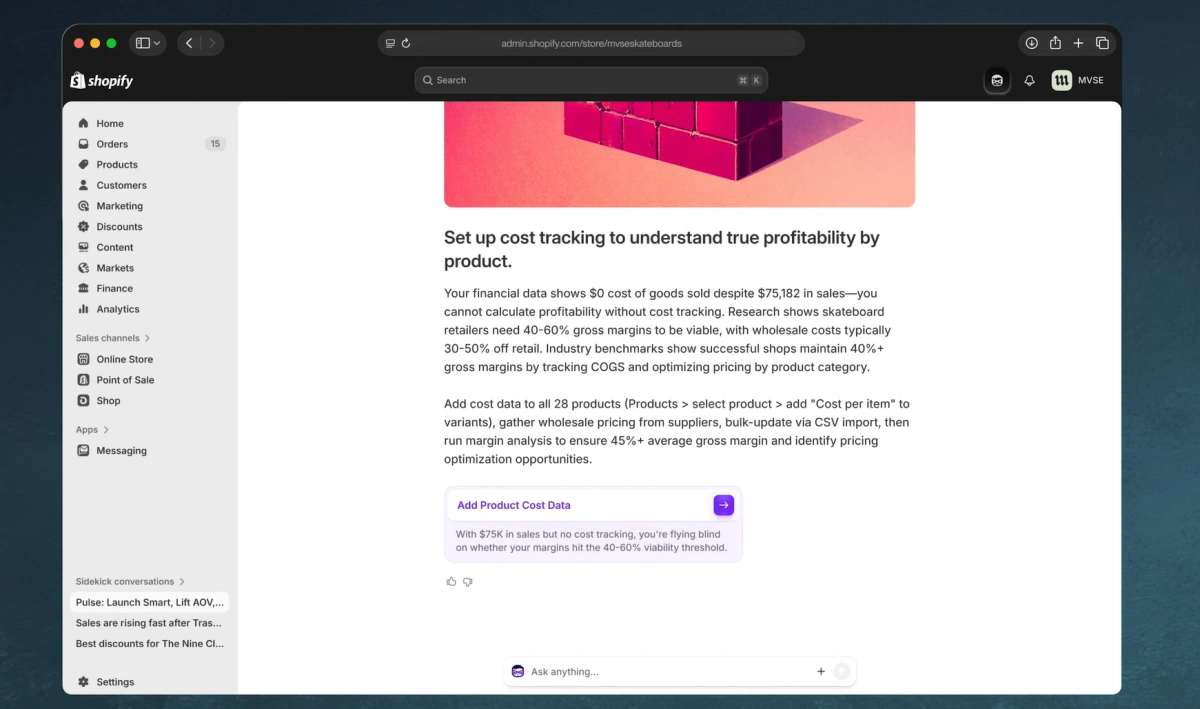
Task: Click the Shopify logo
Action: 102,80
